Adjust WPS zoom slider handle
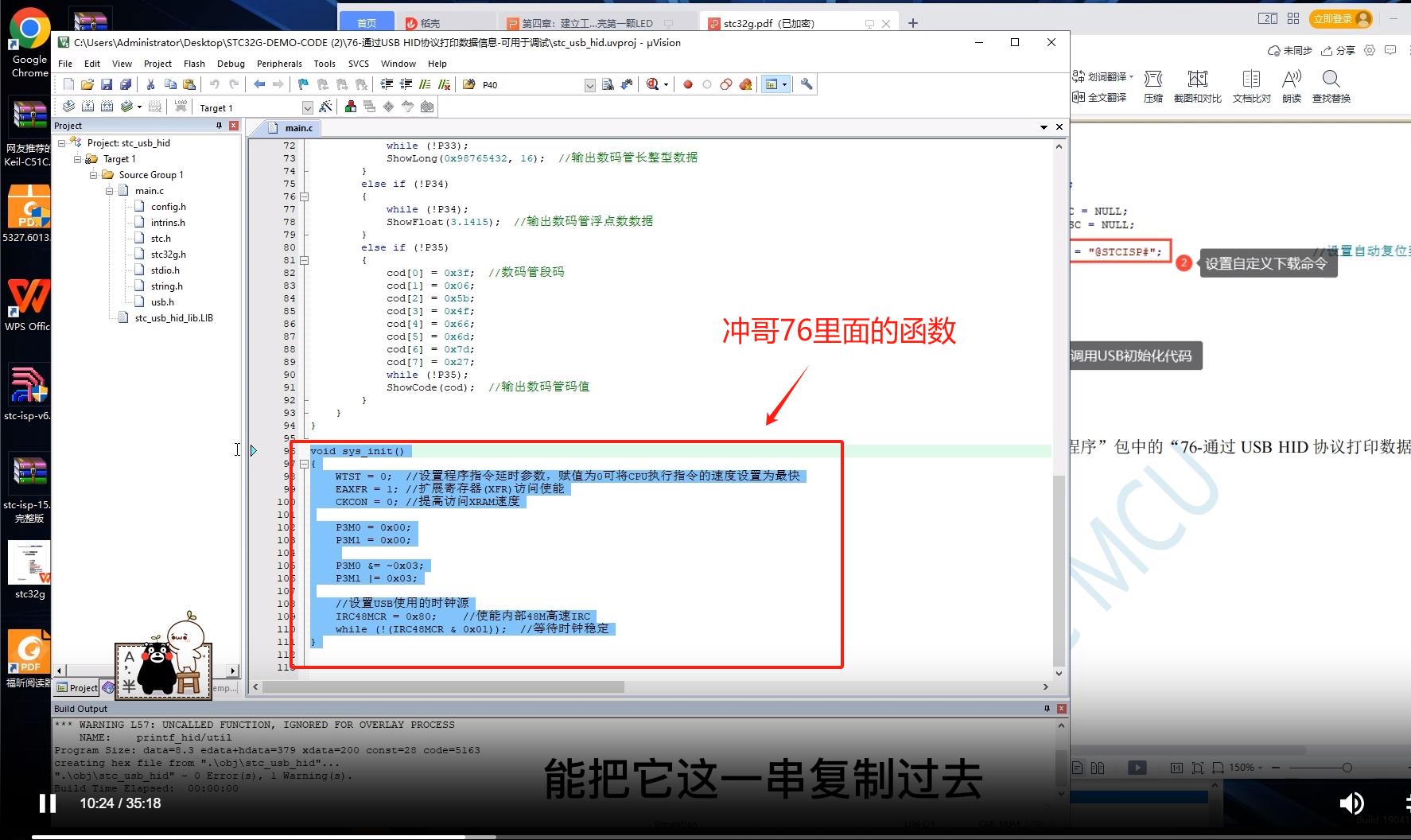 [x=1347, y=768]
